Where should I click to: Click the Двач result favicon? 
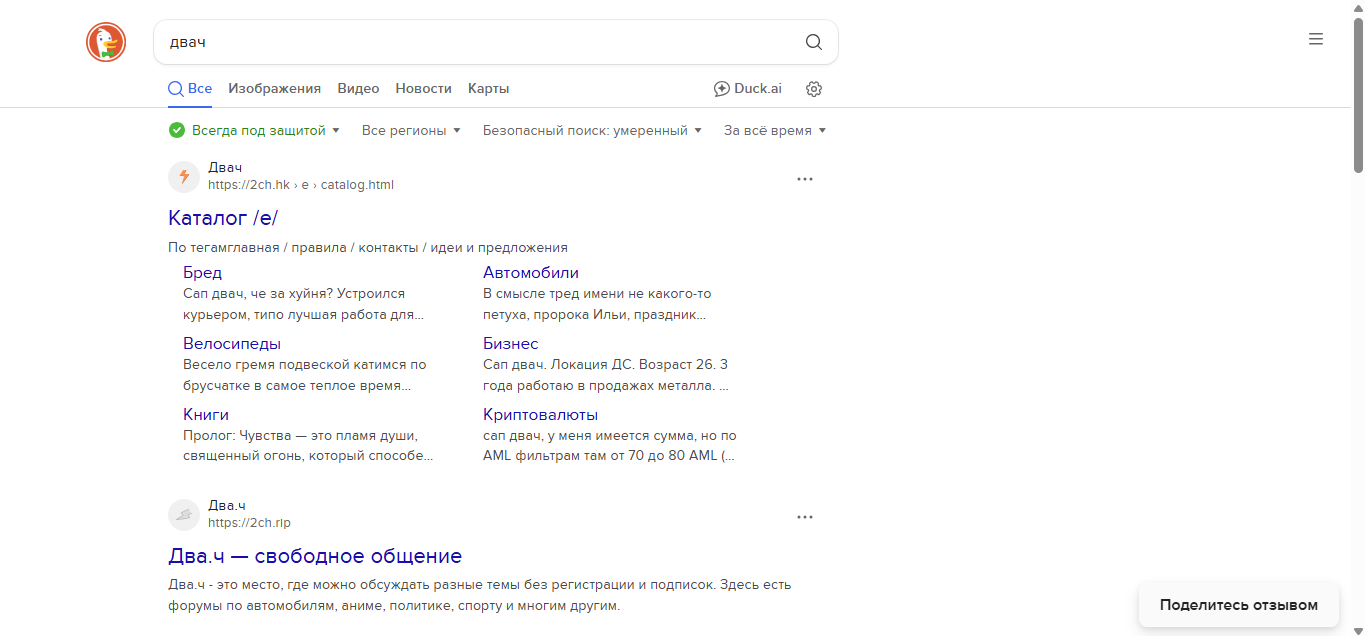pos(184,177)
